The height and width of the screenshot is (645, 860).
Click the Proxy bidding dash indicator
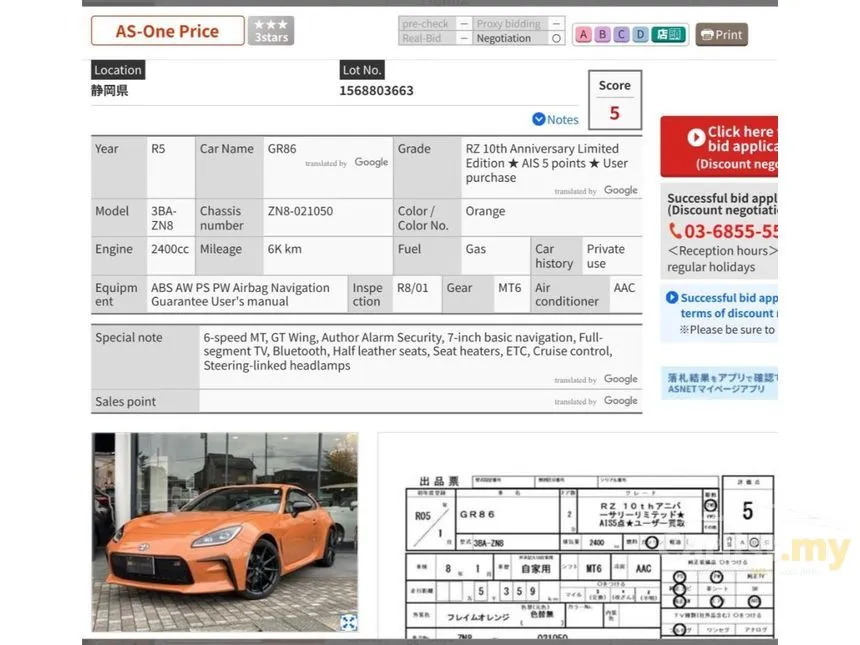(556, 24)
